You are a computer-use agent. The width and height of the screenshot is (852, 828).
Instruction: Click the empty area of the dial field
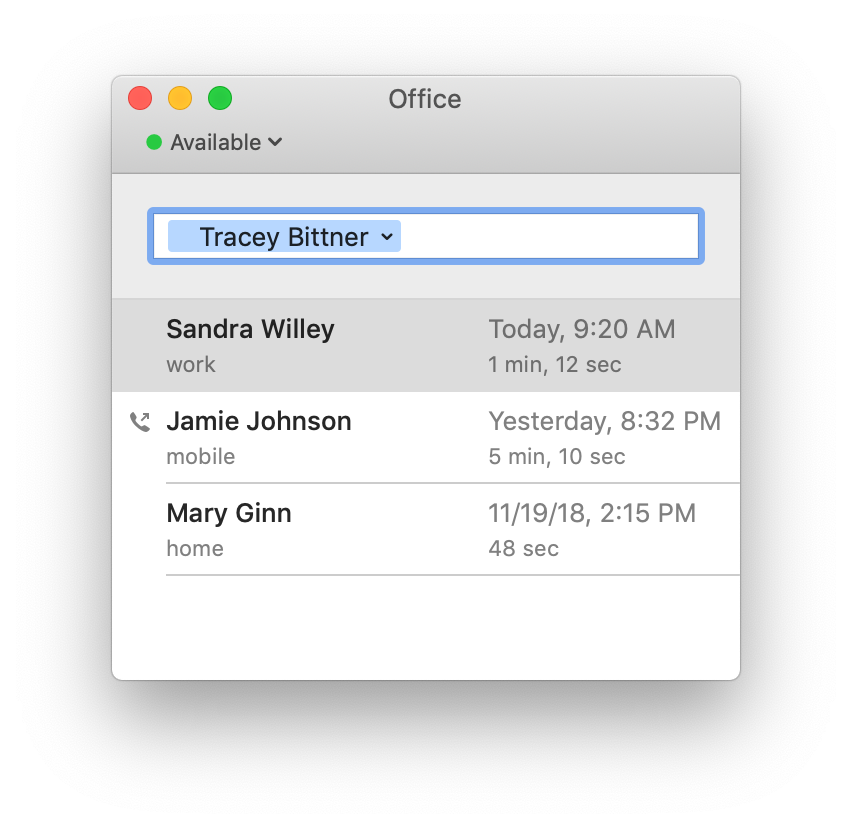(x=549, y=236)
